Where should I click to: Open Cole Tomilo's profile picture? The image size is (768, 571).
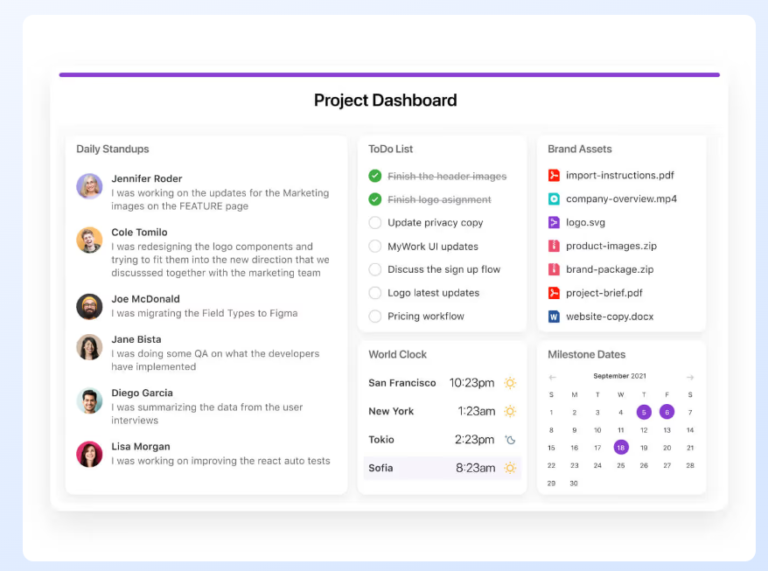(x=89, y=240)
